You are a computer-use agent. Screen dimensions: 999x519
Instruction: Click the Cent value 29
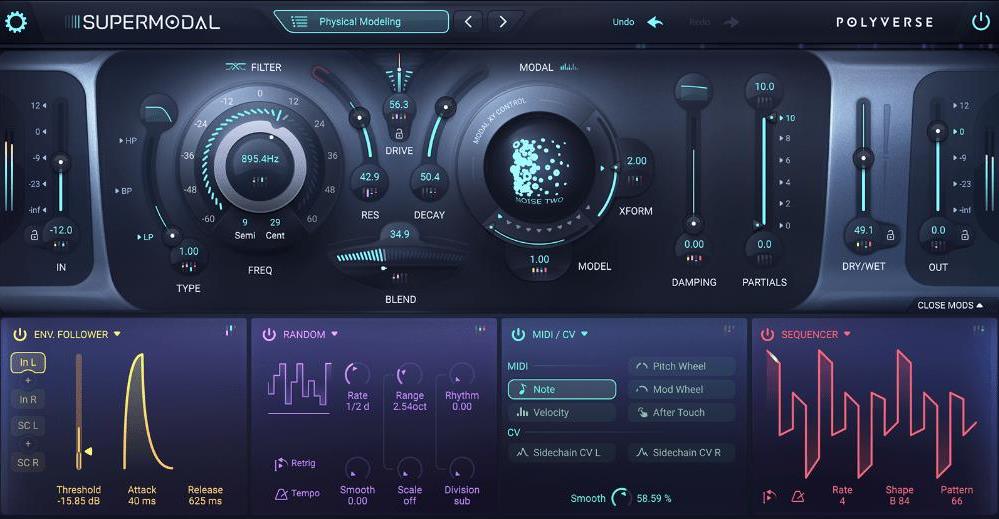pyautogui.click(x=275, y=222)
